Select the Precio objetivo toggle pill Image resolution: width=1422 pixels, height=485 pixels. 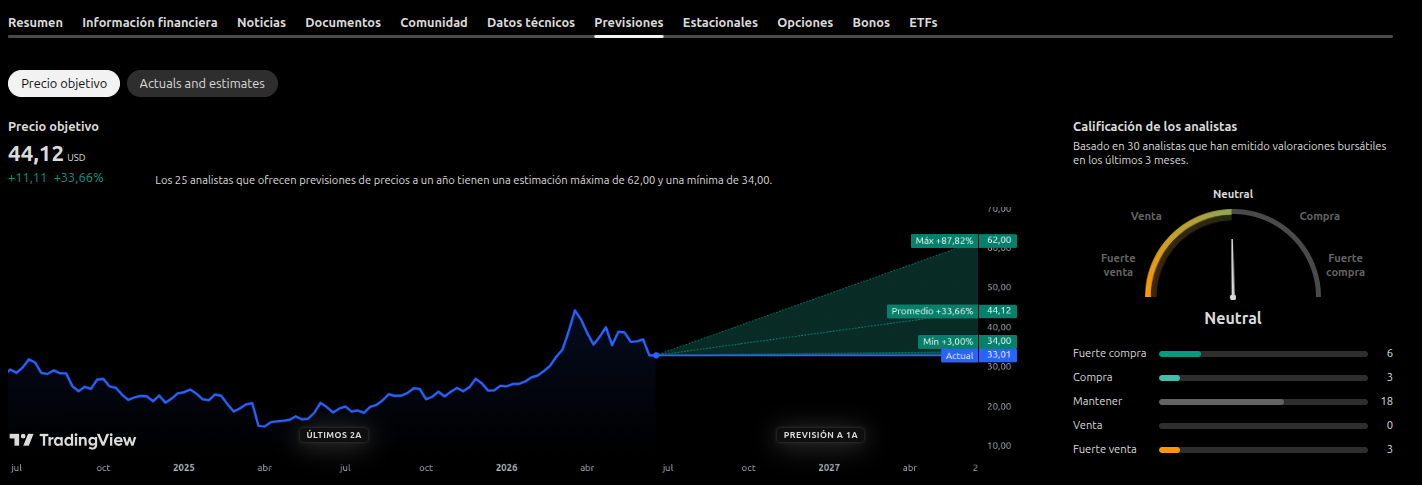[64, 84]
